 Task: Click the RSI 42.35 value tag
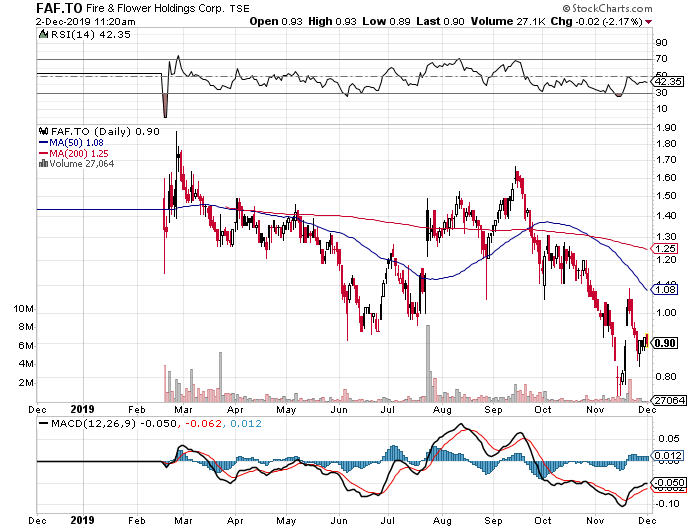[669, 82]
